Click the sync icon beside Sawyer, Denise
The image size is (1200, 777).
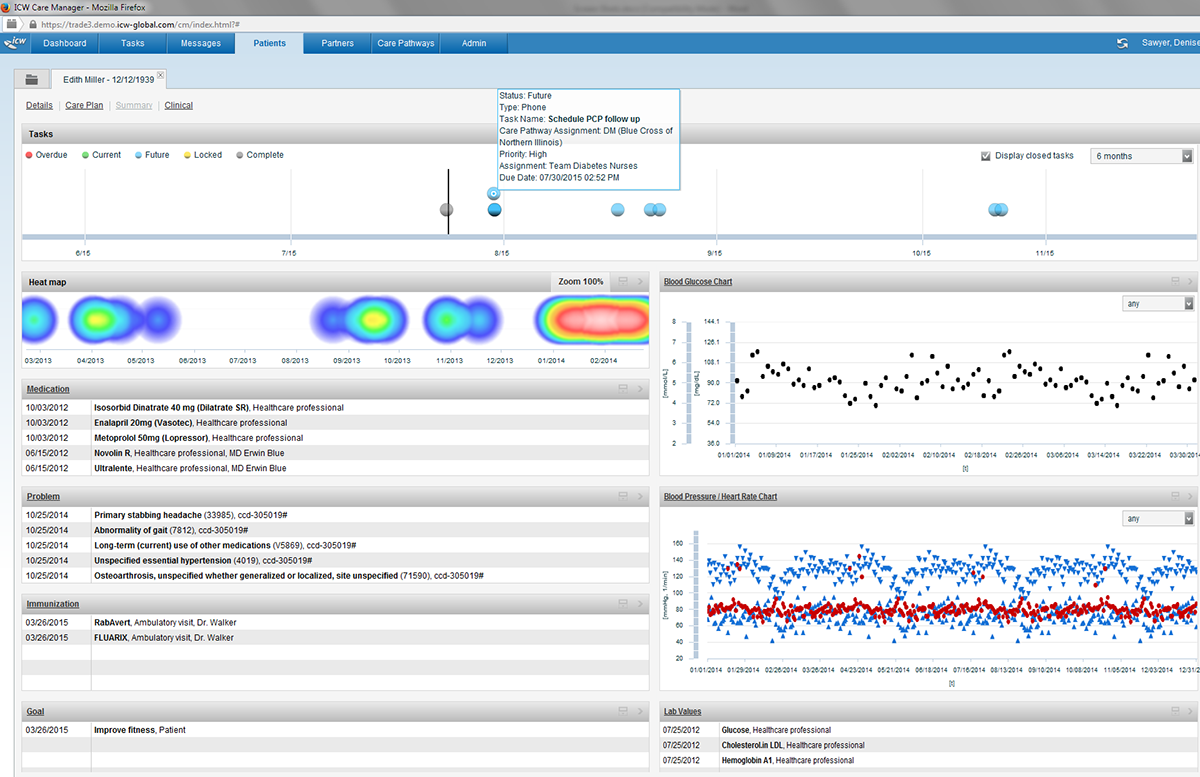(1123, 43)
